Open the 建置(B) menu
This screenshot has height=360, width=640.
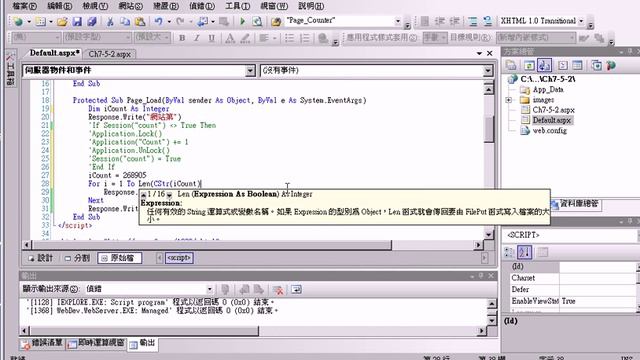[166, 6]
